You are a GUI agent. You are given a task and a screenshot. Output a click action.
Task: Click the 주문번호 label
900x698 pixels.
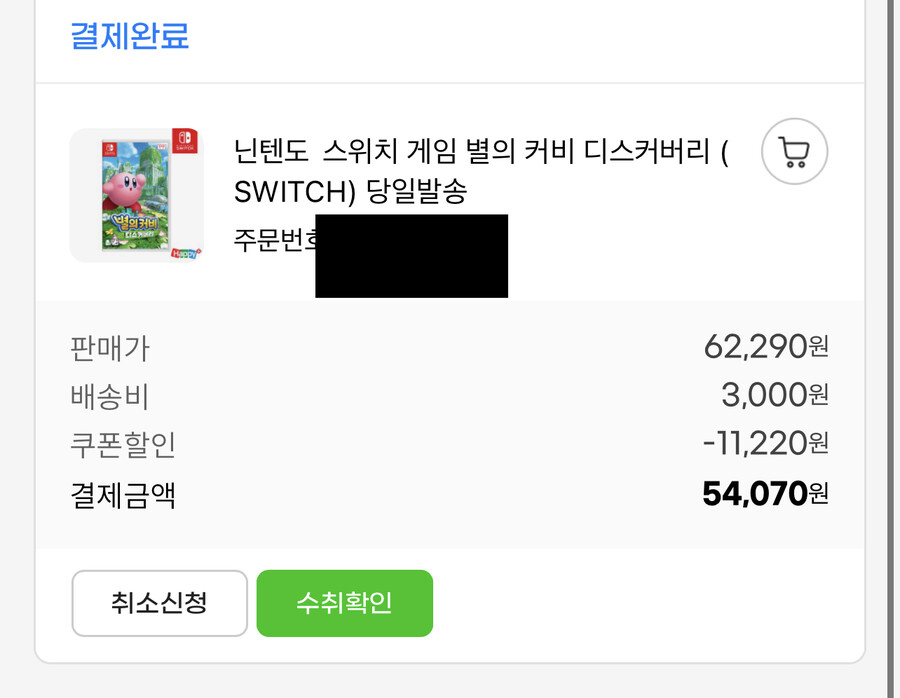point(274,241)
